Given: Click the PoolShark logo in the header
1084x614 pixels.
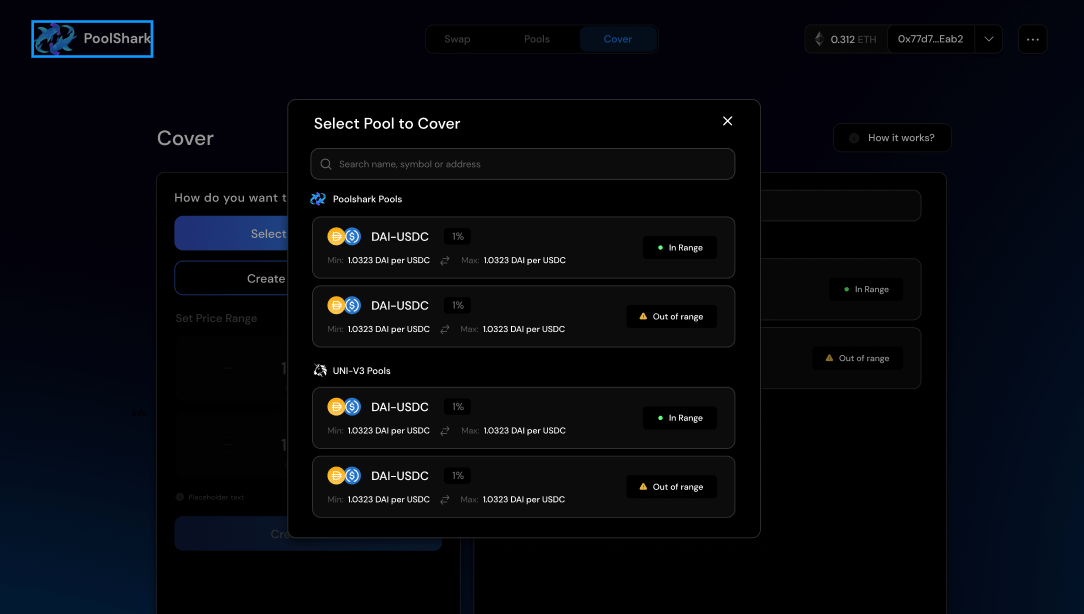Looking at the screenshot, I should pyautogui.click(x=91, y=39).
